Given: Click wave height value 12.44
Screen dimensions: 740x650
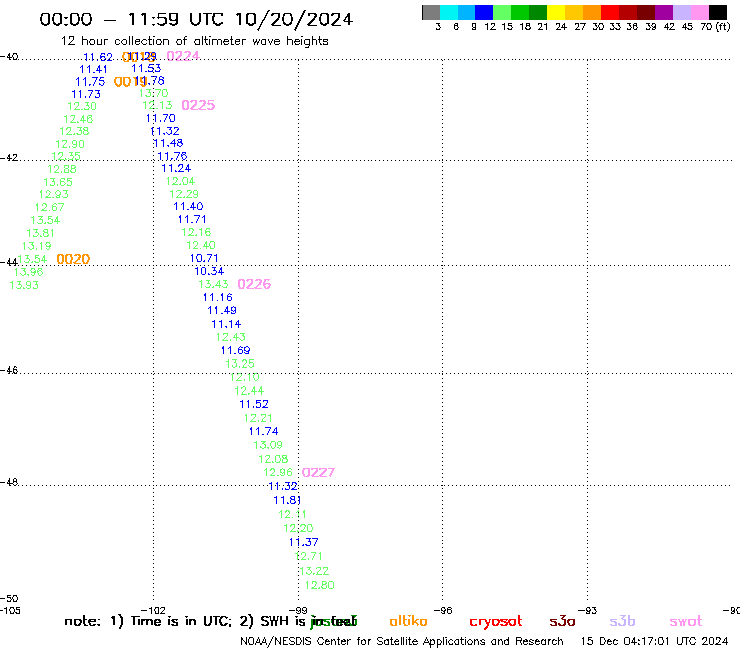Looking at the screenshot, I should (x=249, y=391).
